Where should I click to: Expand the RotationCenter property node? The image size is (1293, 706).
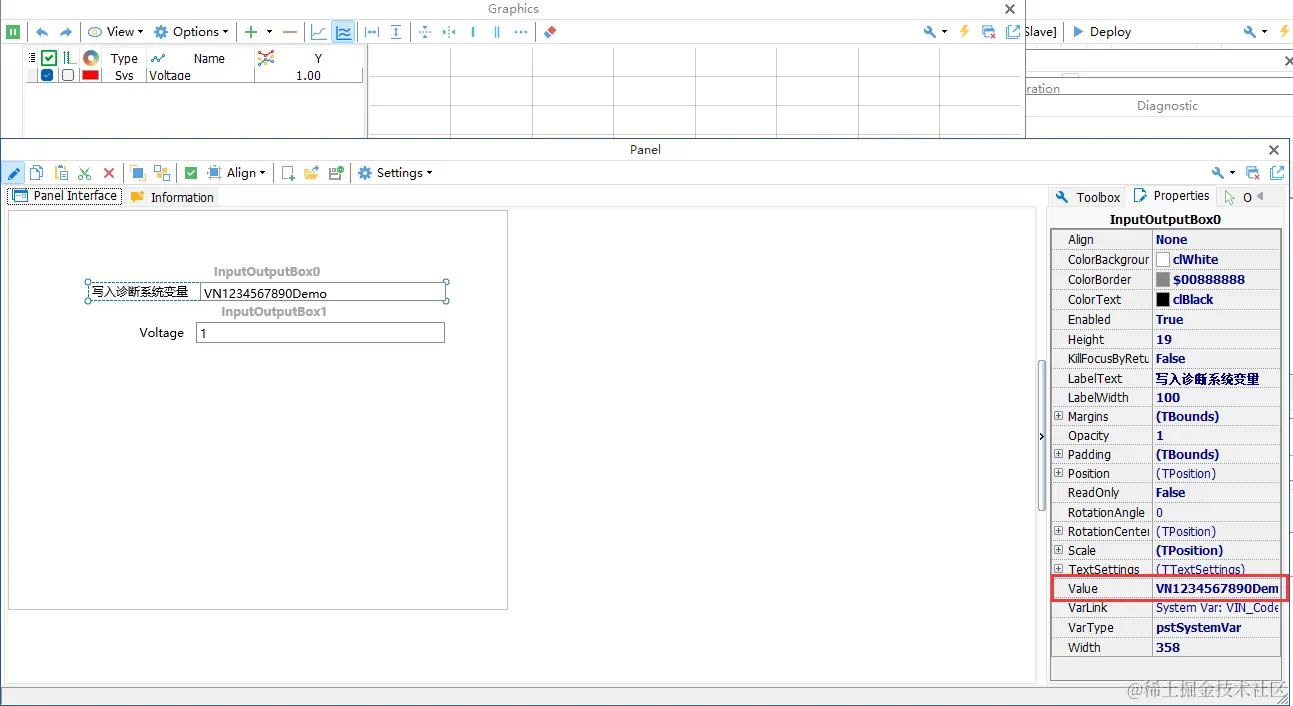click(1059, 531)
